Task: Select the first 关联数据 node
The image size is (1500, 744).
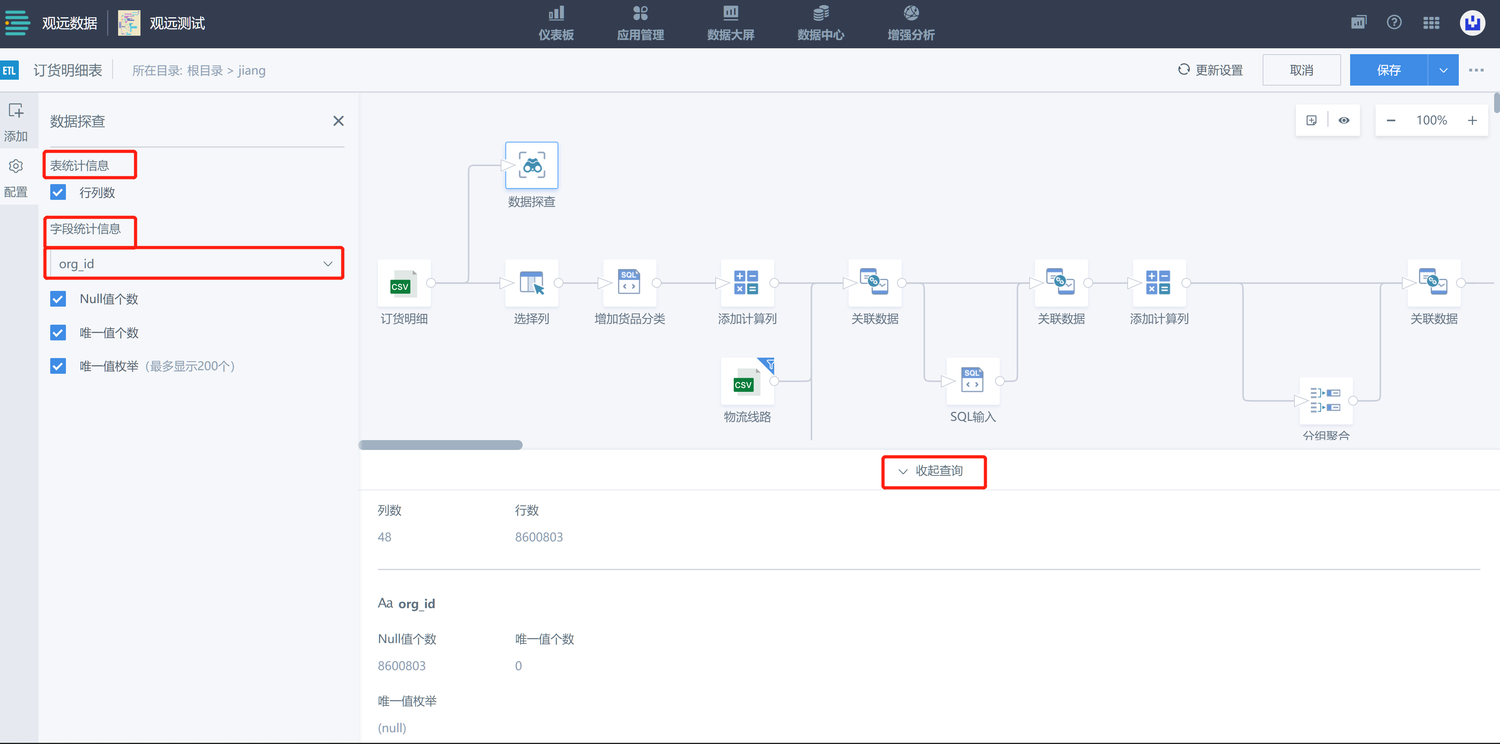Action: coord(874,284)
